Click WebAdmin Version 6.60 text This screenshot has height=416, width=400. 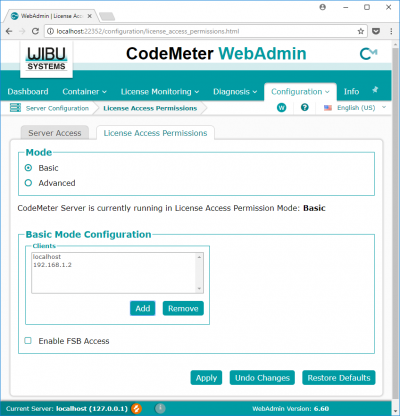click(x=290, y=408)
